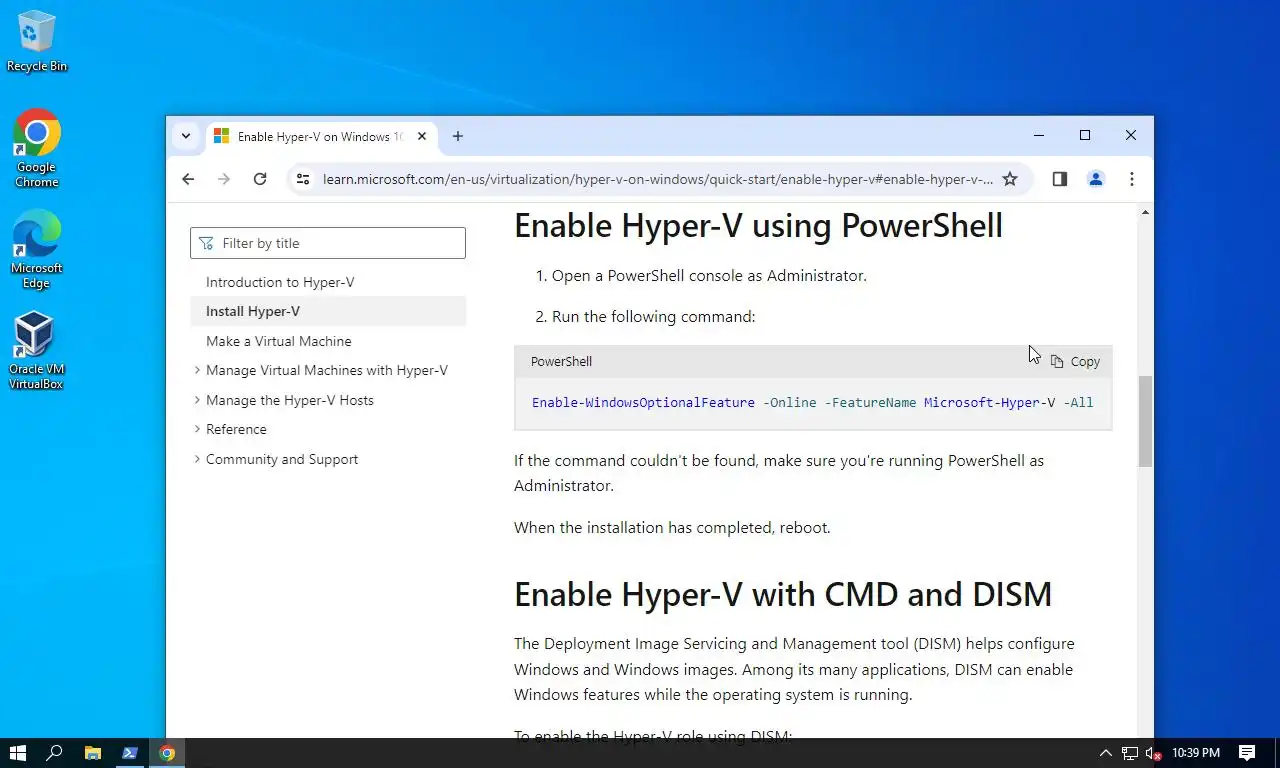Open Windows taskbar search

pos(55,753)
